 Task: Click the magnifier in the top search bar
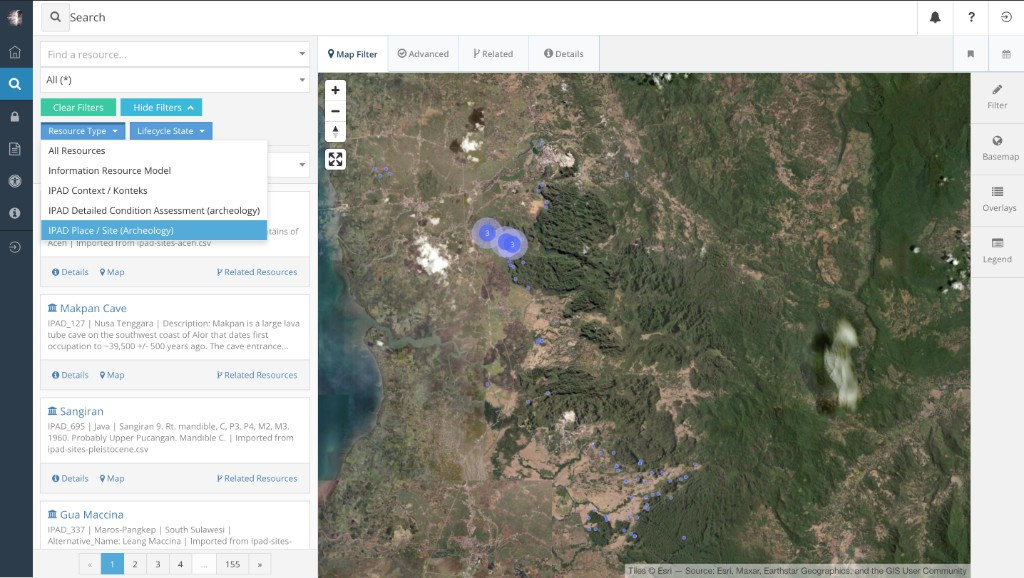[x=56, y=17]
